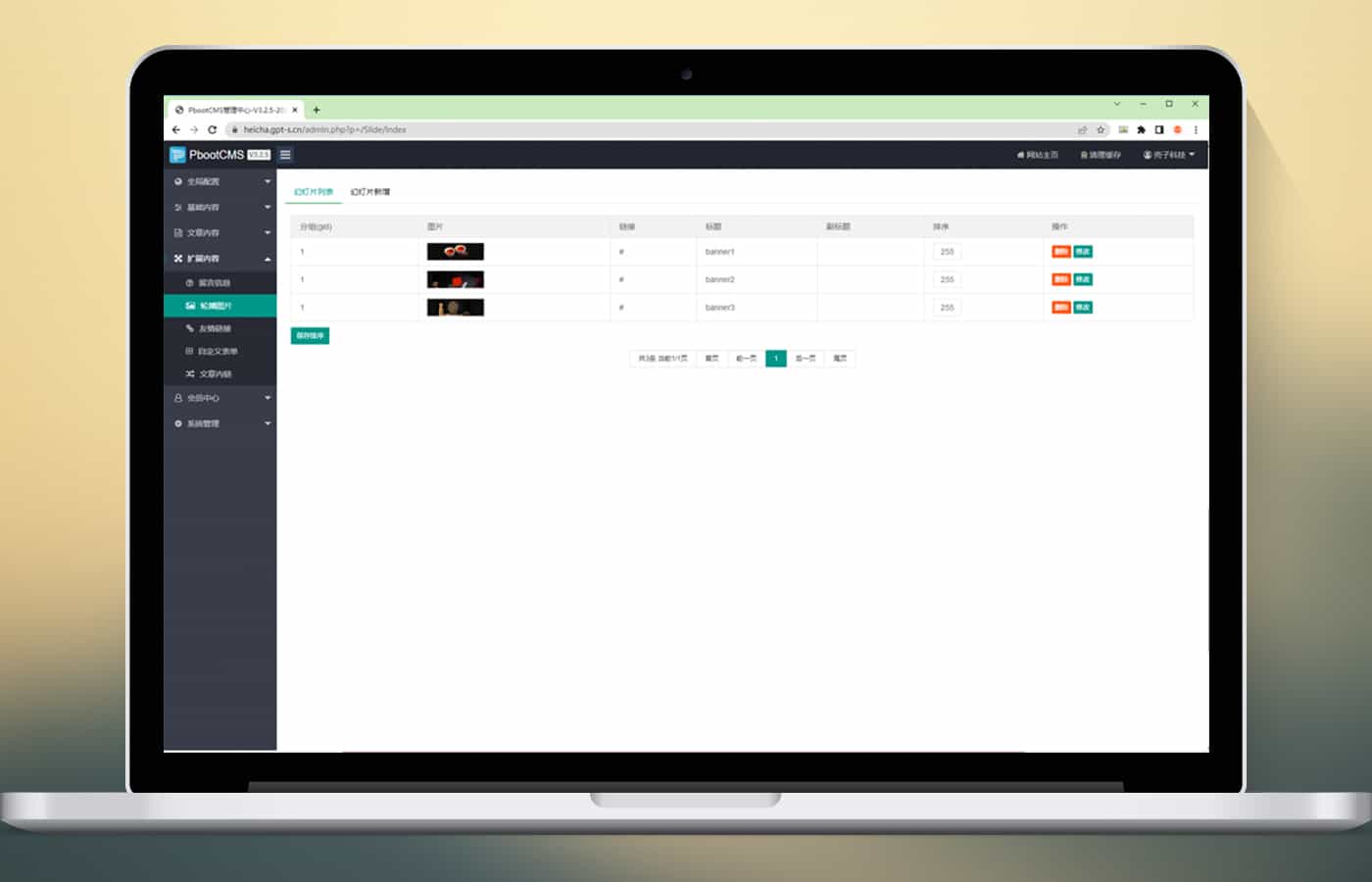Viewport: 1372px width, 882px height.
Task: Click the sort field in banner3 row
Action: (947, 308)
